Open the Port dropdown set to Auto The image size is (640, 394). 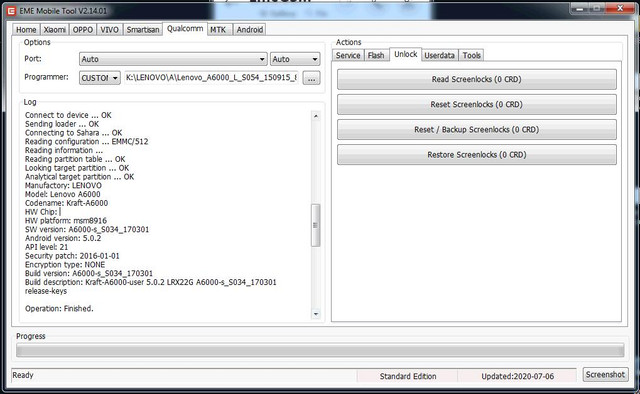(x=173, y=59)
